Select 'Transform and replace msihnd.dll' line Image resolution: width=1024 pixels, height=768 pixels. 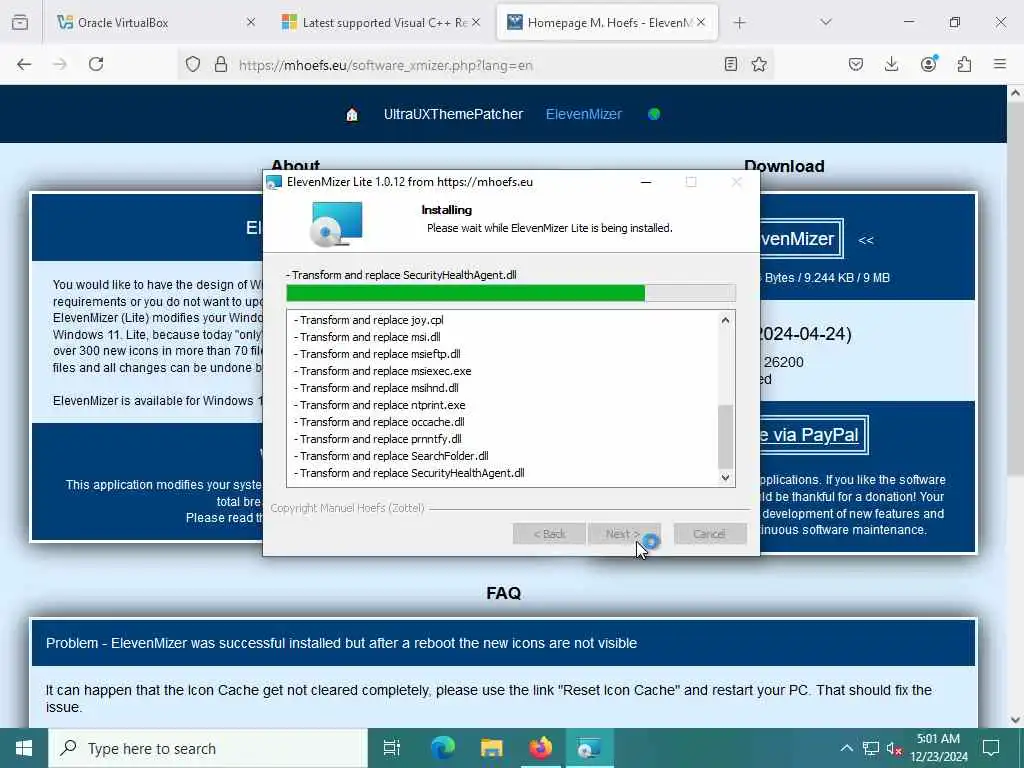(376, 388)
